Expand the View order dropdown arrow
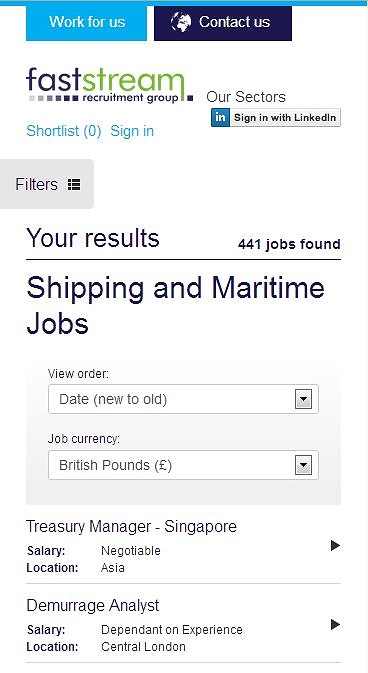Screen dimensions: 368x673 tap(304, 400)
